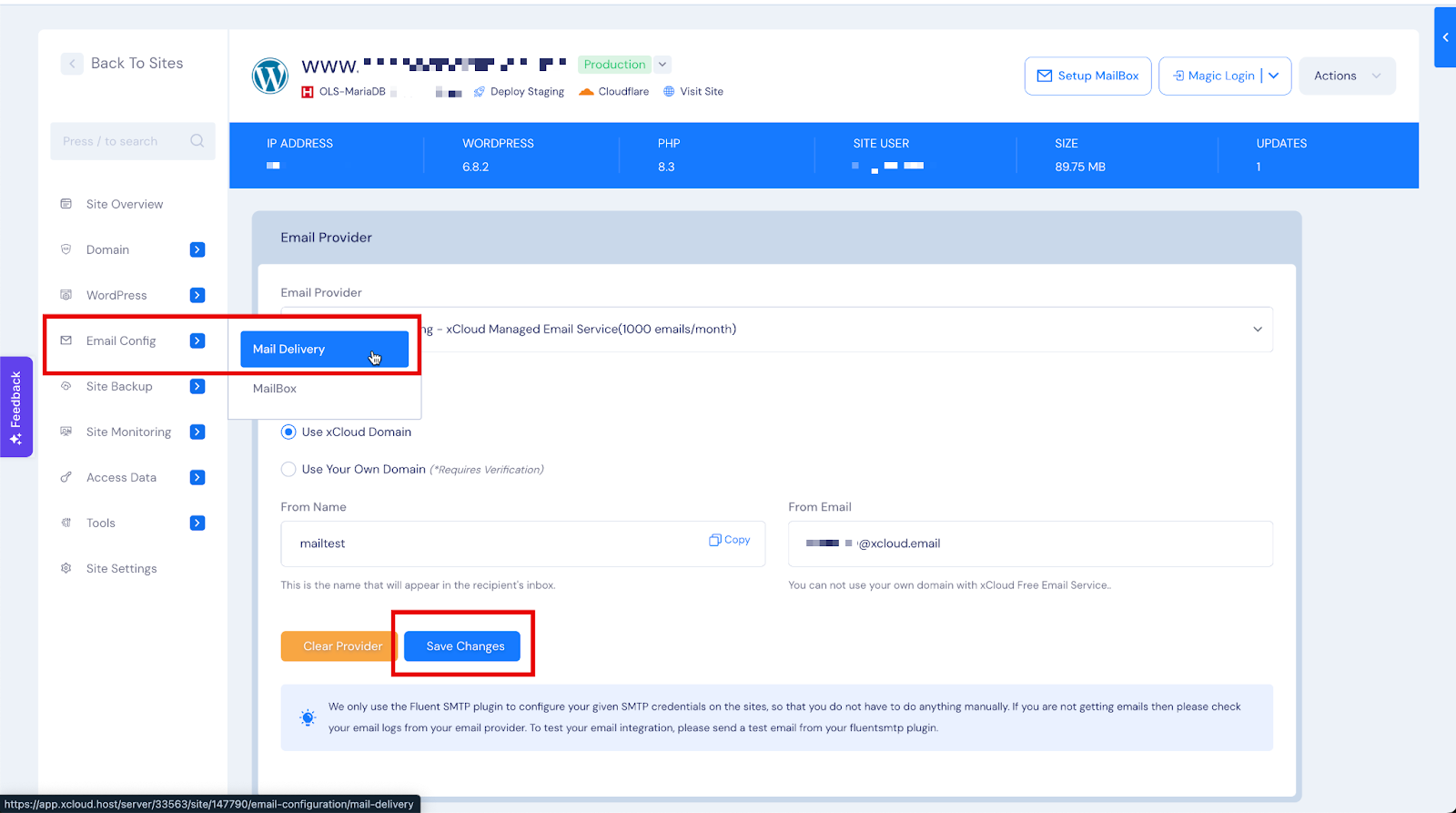Viewport: 1456px width, 813px height.
Task: Open the Magic Login dropdown arrow
Action: 1274,76
